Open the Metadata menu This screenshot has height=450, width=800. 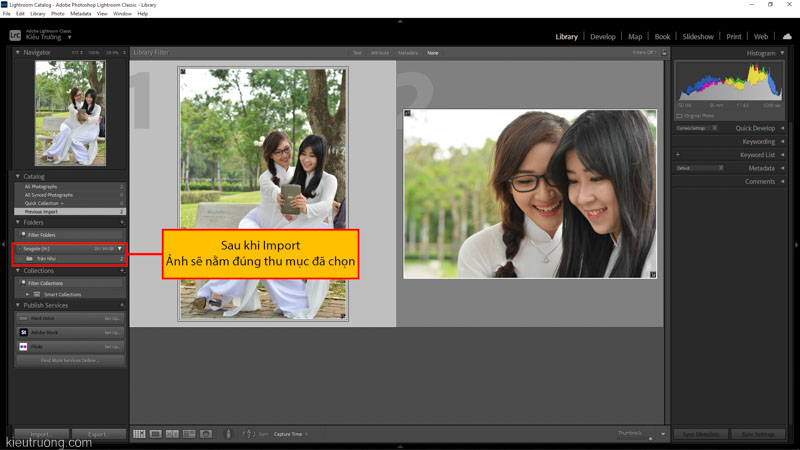81,14
